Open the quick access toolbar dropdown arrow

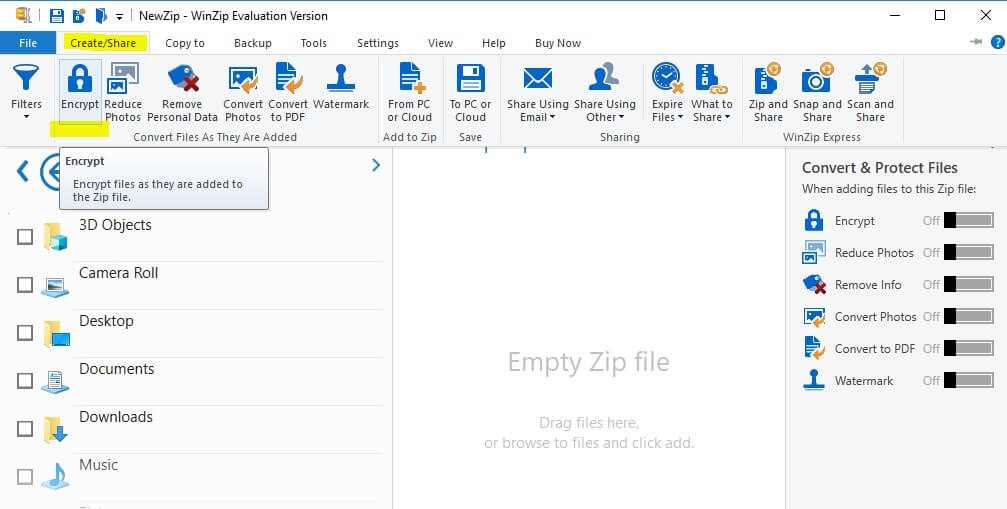[119, 17]
